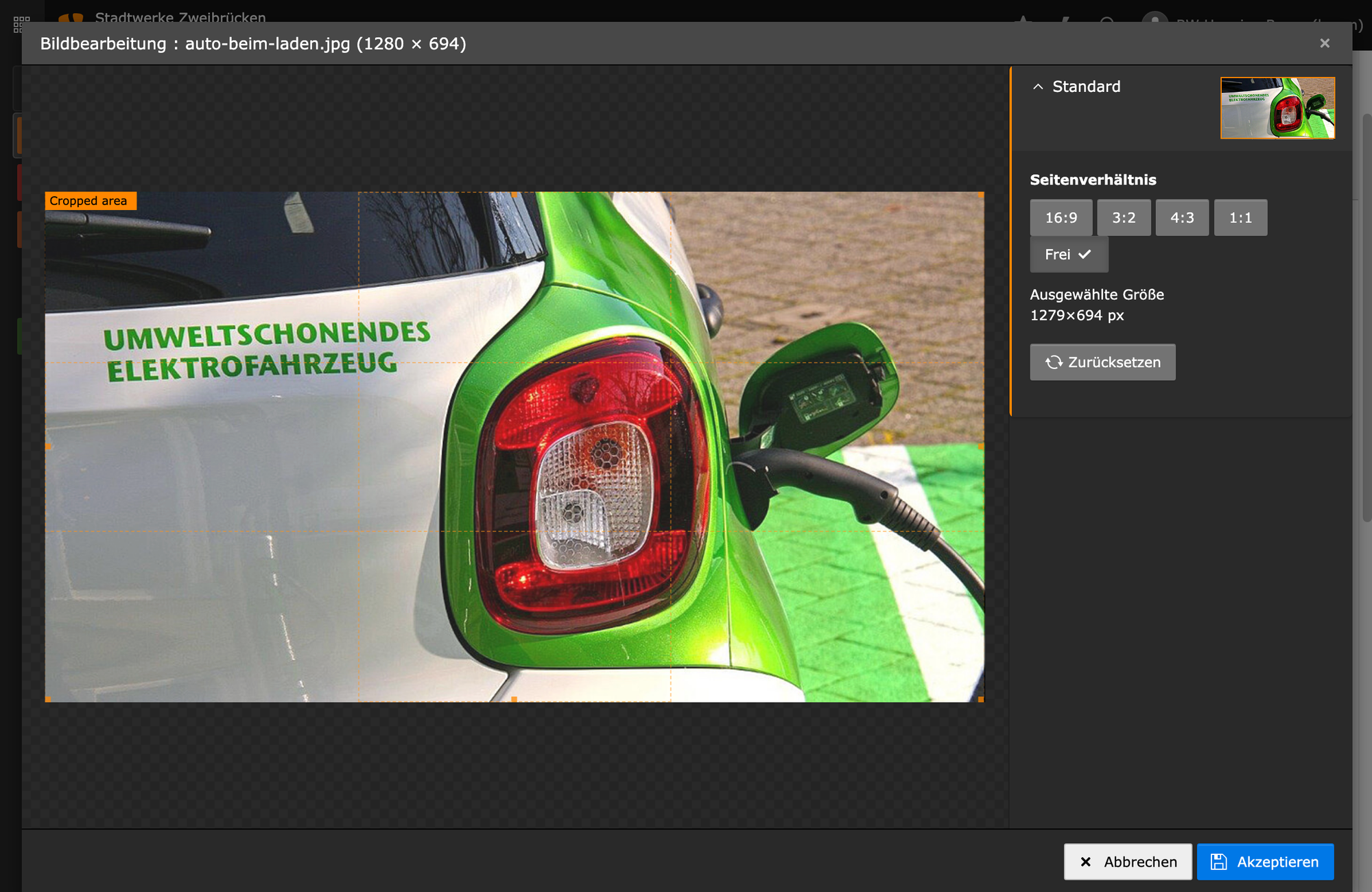Grab the bottom-right corner crop handle
Viewport: 1372px width, 892px height.
(x=981, y=699)
